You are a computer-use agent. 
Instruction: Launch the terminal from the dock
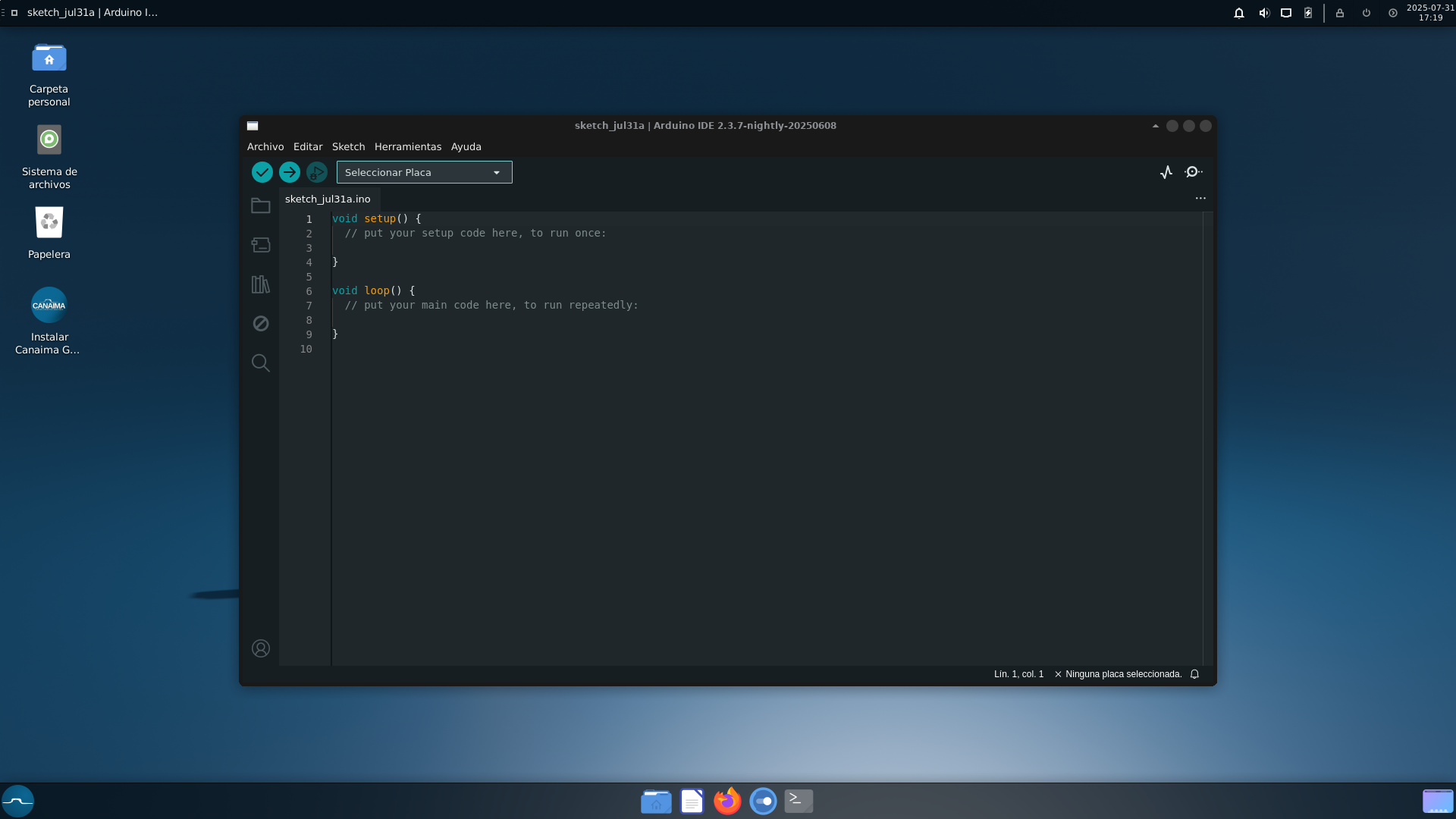coord(799,801)
